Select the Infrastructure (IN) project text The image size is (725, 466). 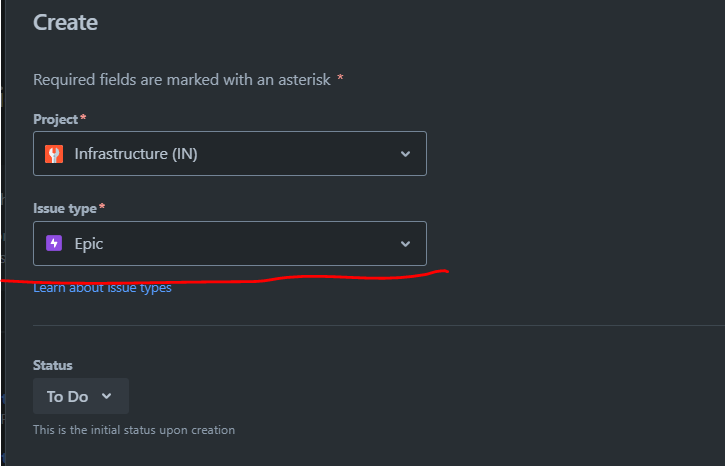click(x=136, y=154)
